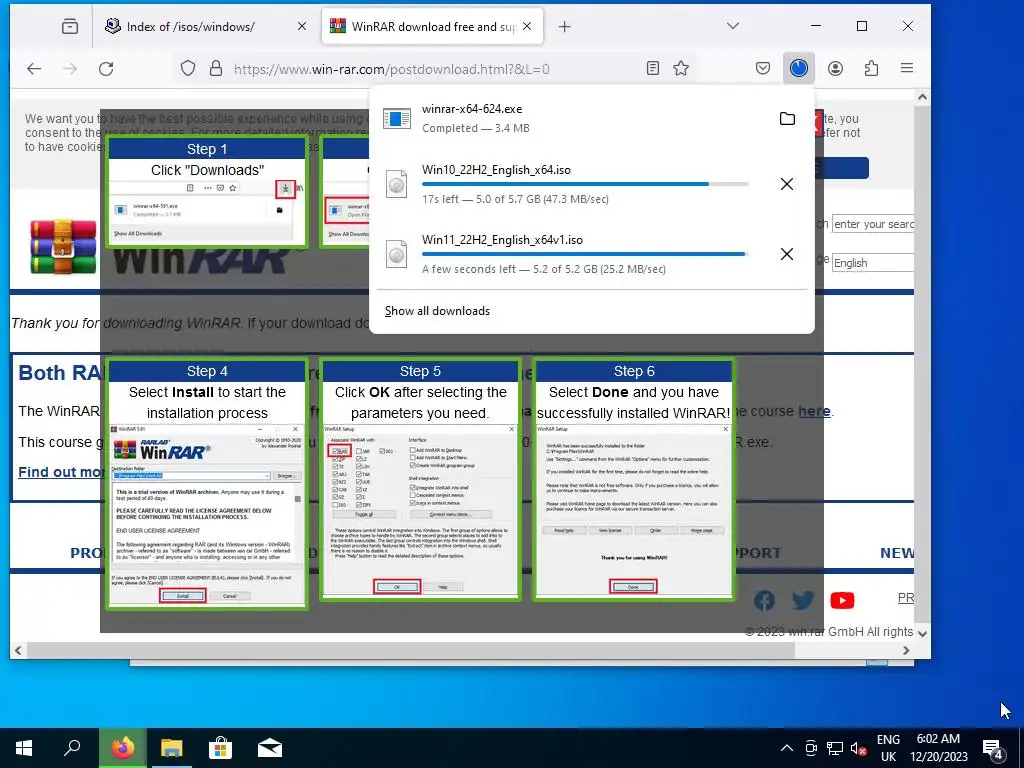Open the Windows Start menu
The height and width of the screenshot is (768, 1024).
tap(24, 748)
